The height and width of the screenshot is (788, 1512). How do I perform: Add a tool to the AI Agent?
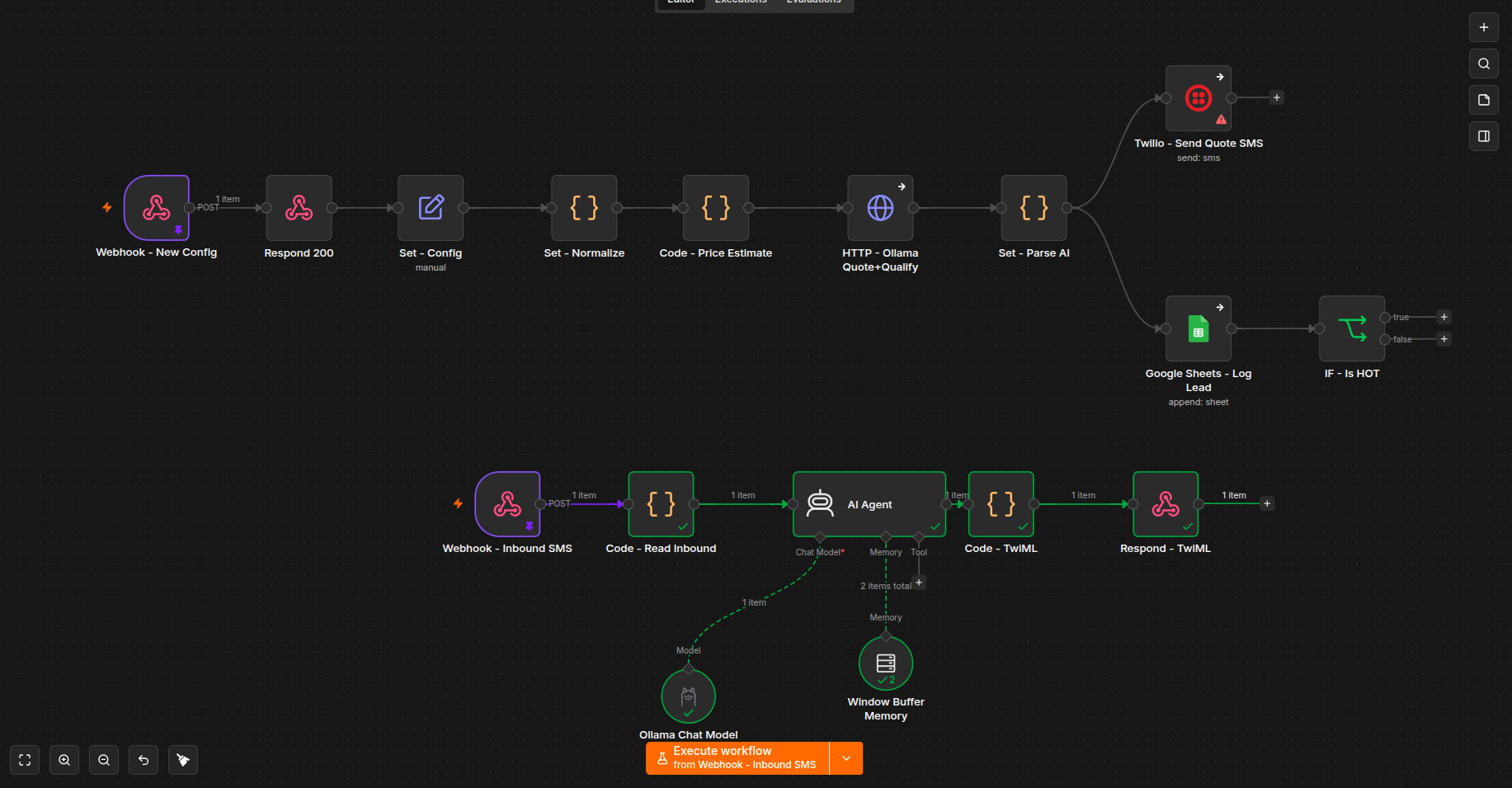click(x=919, y=583)
